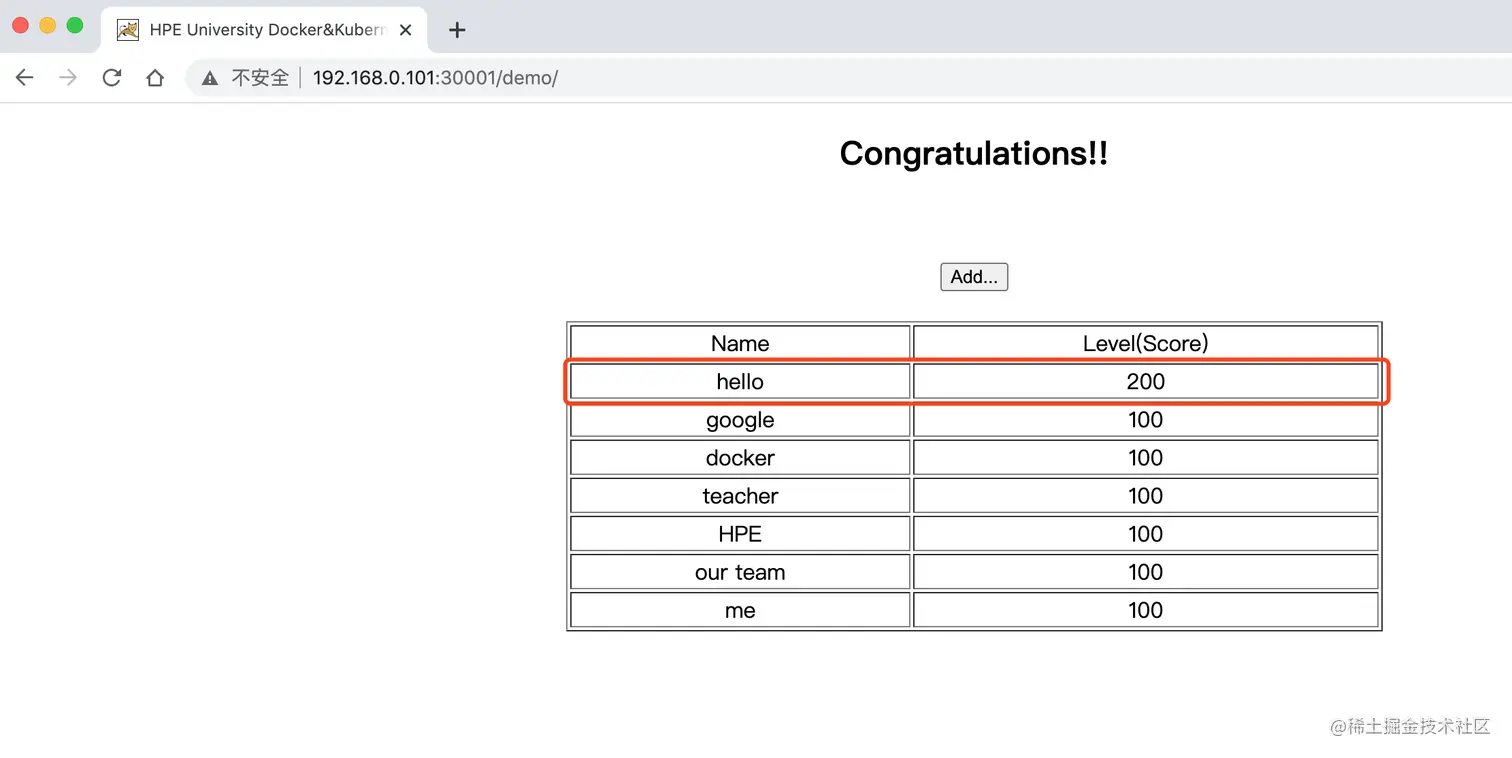Select the HPE University Docker&Kubernetes tab
Image resolution: width=1512 pixels, height=758 pixels.
point(264,30)
